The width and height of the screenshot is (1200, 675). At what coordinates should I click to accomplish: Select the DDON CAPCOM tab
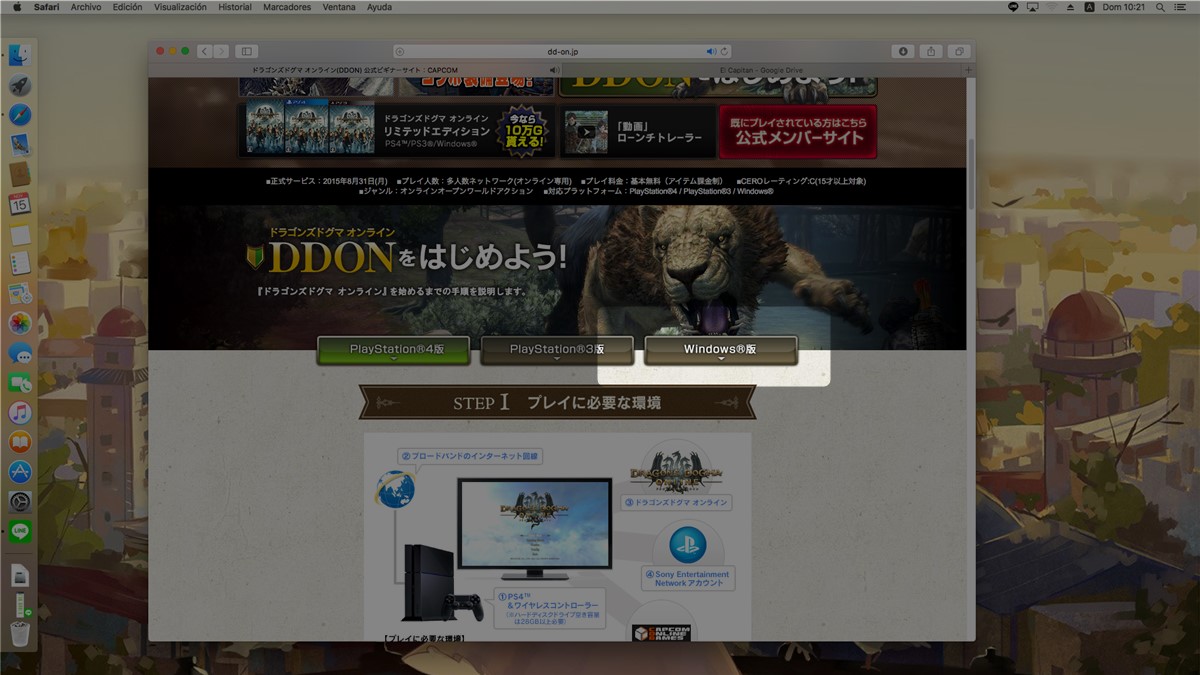(354, 70)
